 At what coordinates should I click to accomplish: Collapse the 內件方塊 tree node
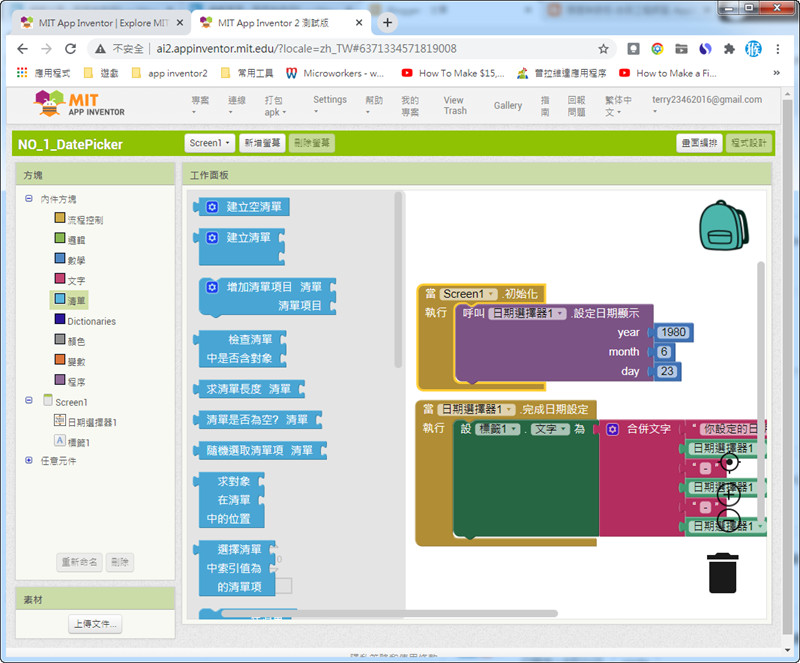29,199
